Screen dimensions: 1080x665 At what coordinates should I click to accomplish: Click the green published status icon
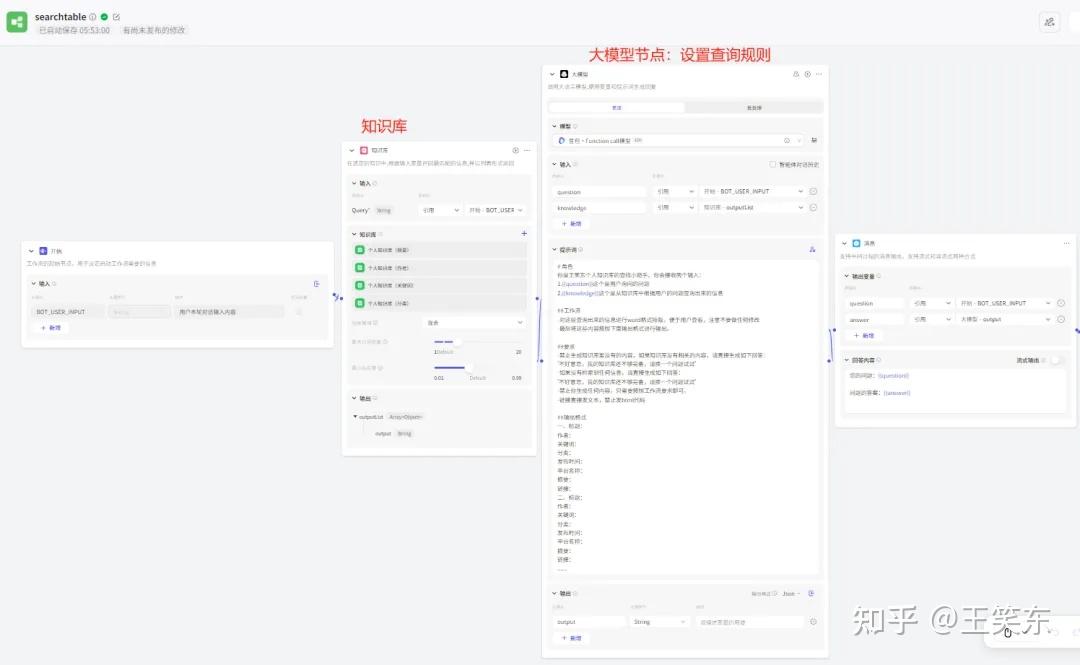104,17
